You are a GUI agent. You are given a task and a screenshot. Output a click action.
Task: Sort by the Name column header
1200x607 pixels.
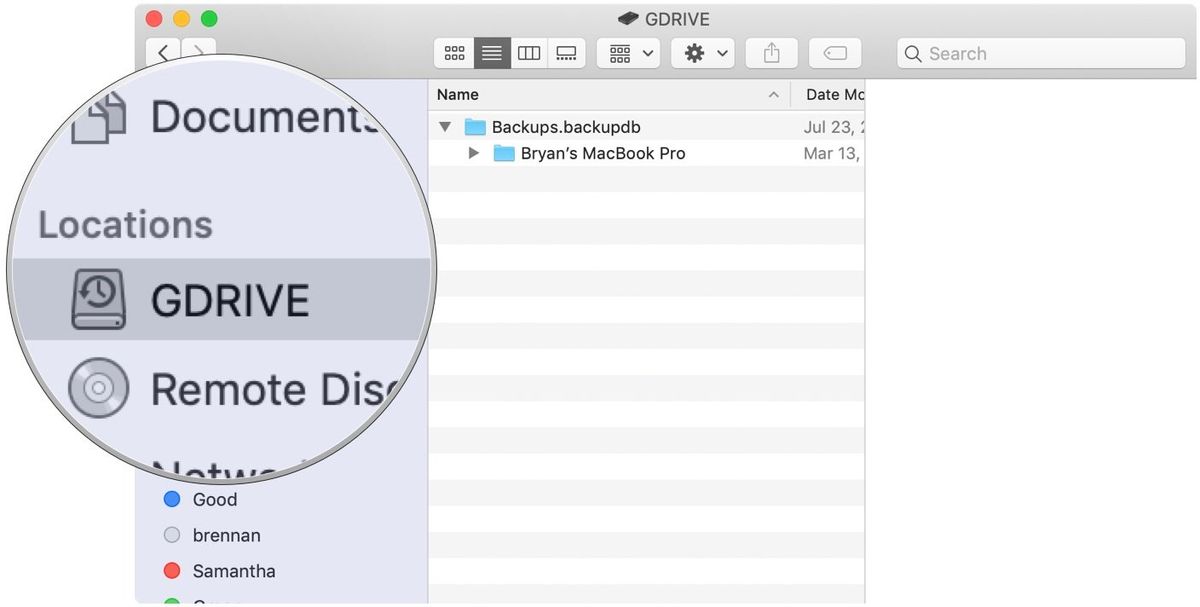456,94
